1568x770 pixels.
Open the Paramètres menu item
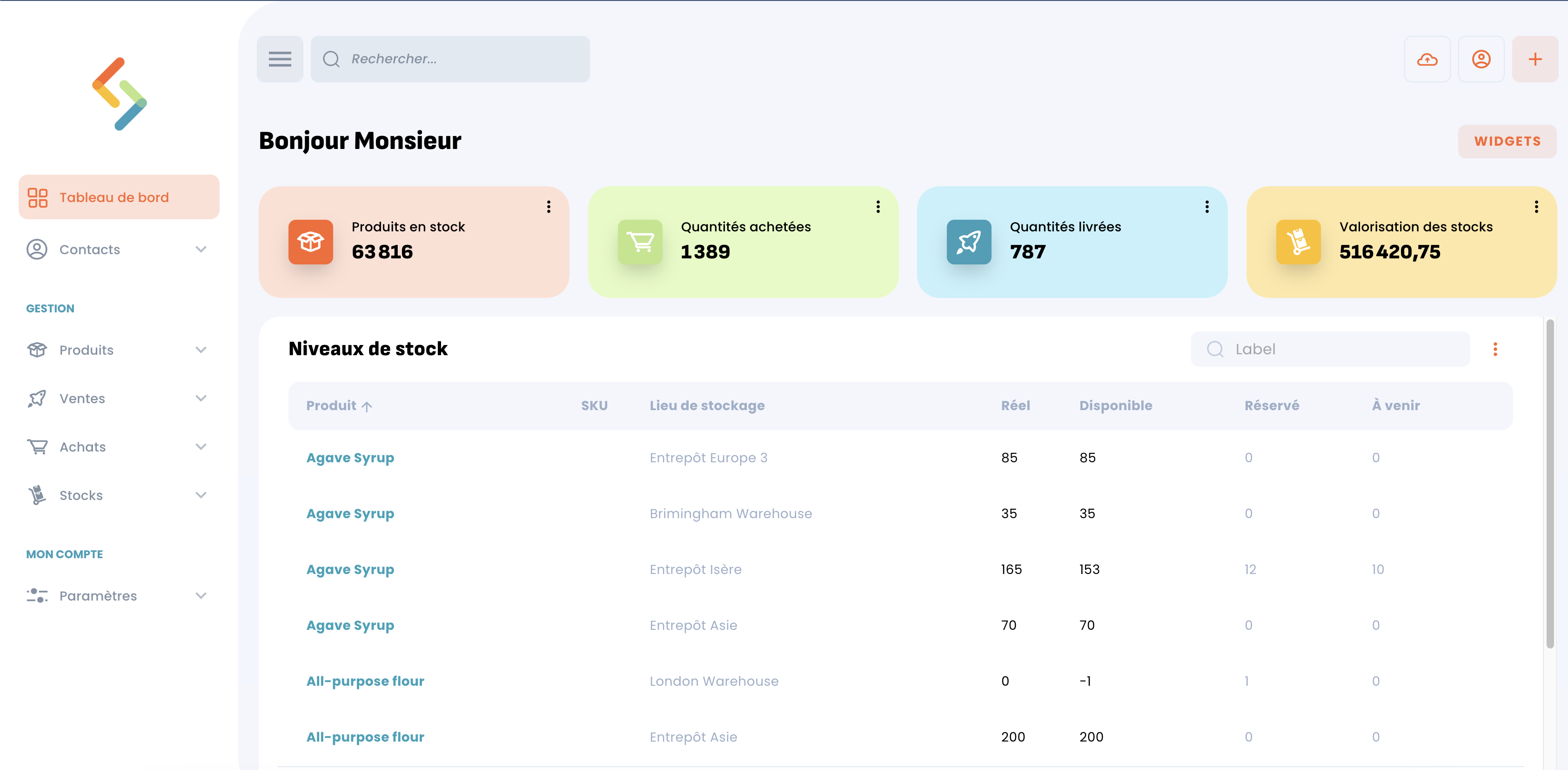[119, 596]
